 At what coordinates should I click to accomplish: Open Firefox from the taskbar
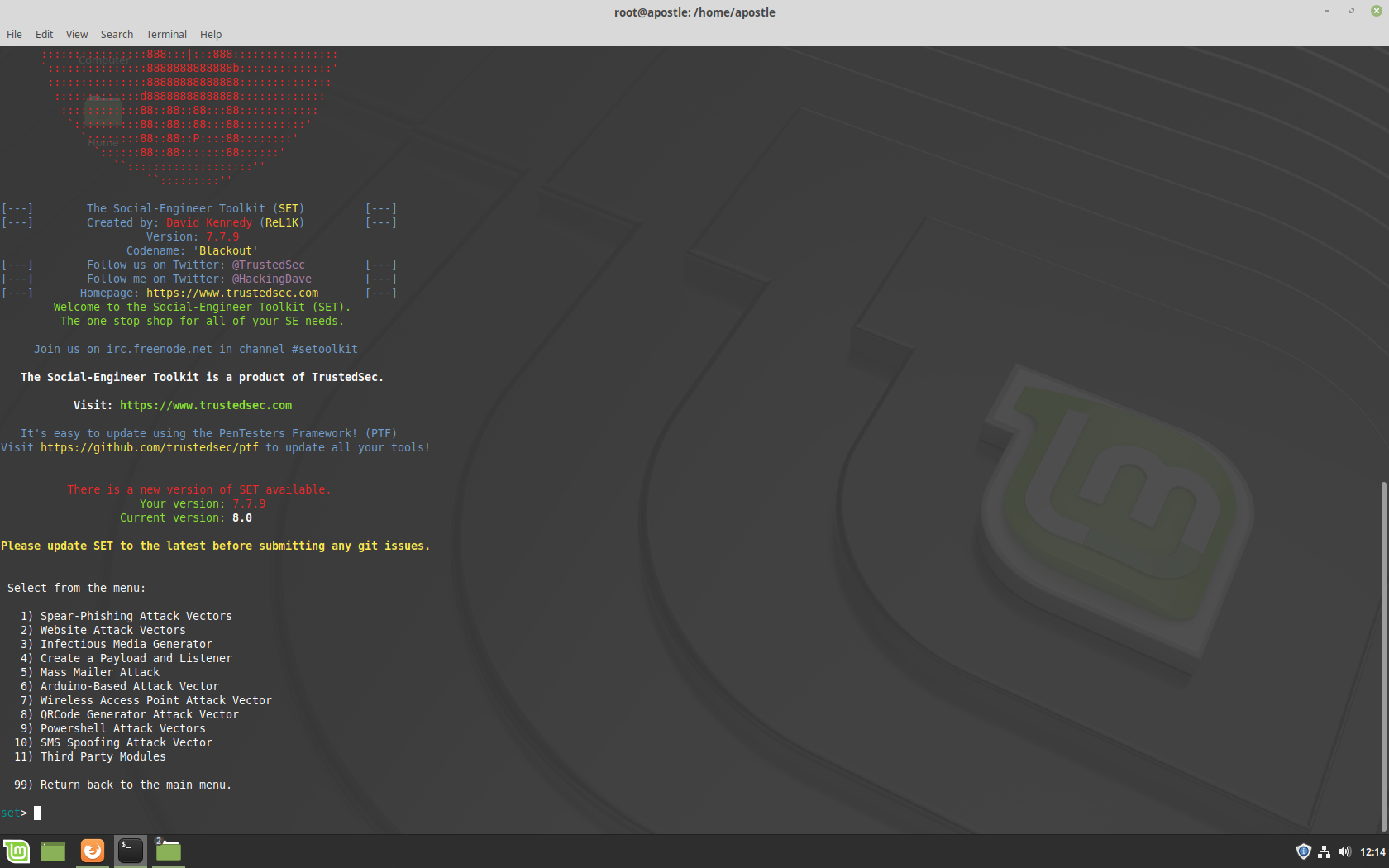point(93,851)
